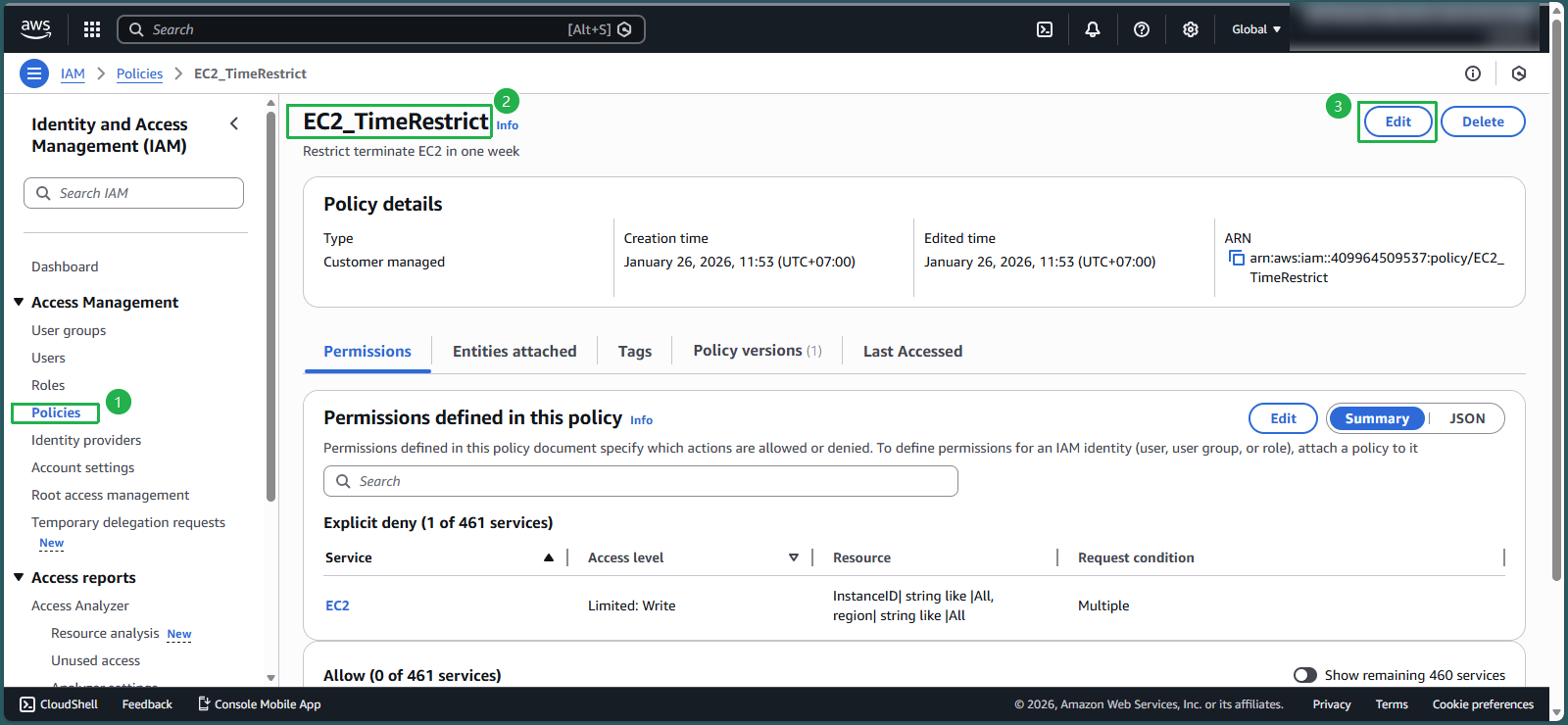Click the Resource column header
1568x725 pixels.
pos(861,557)
